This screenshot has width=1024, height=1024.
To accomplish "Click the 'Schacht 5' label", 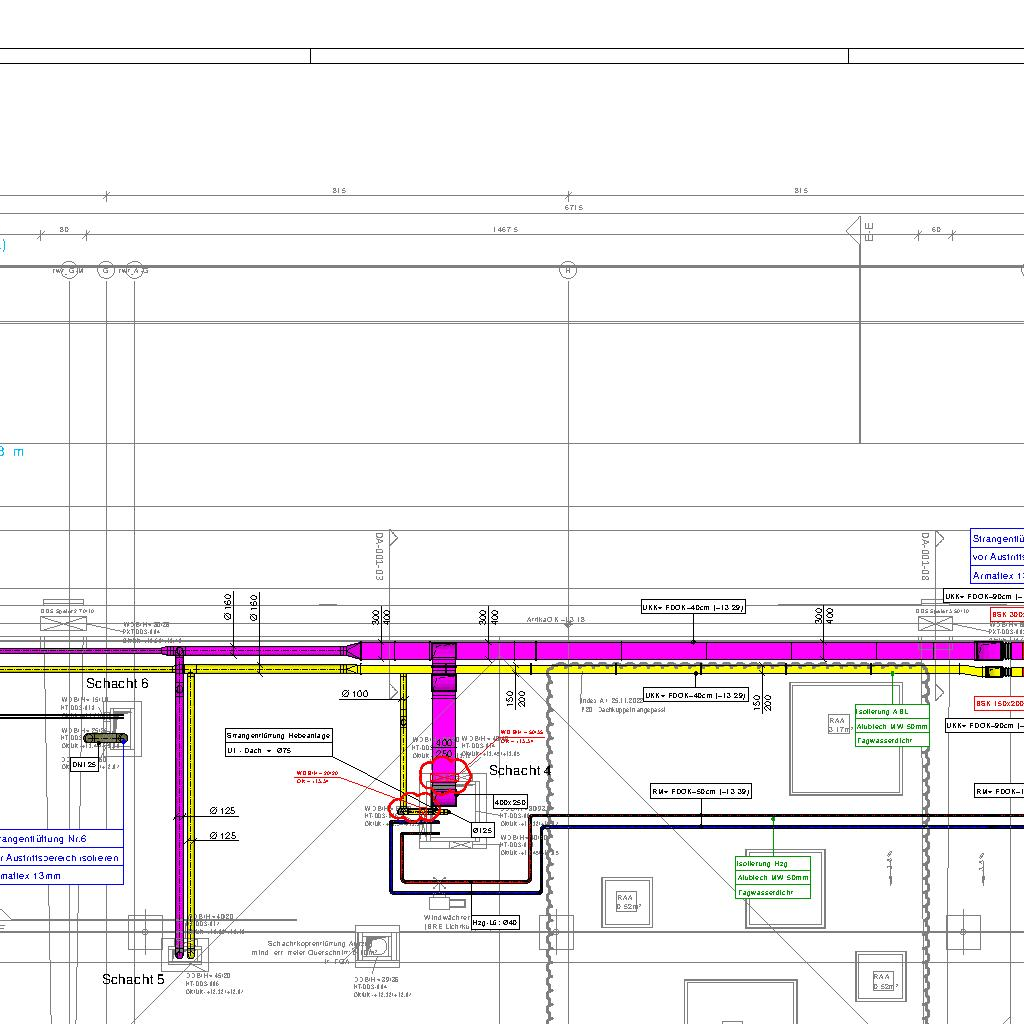I will (133, 979).
